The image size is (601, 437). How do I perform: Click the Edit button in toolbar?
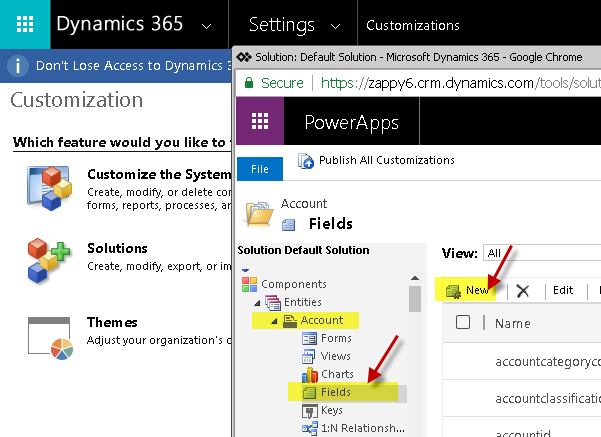coord(563,290)
